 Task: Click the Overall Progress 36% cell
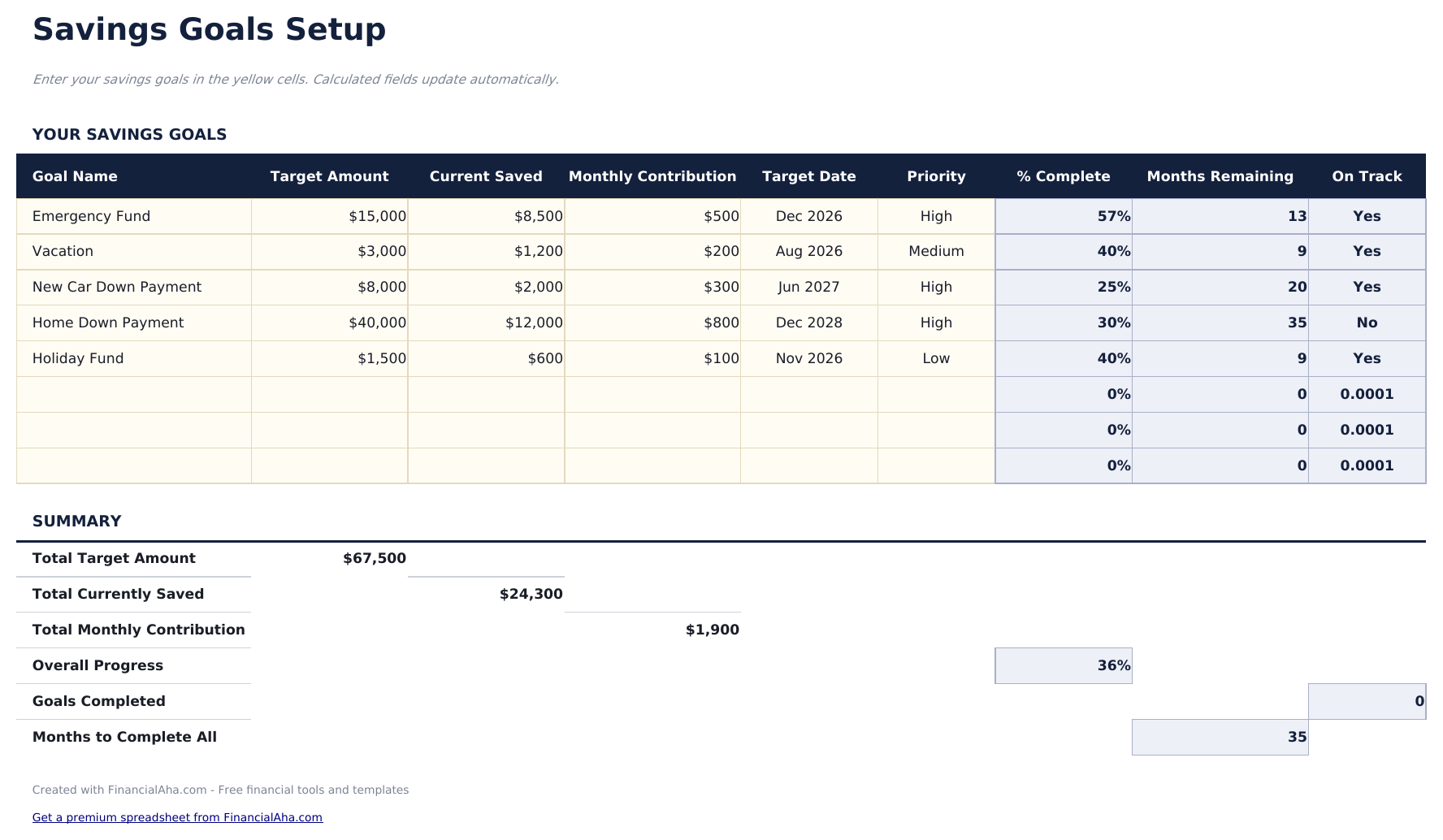click(1063, 665)
